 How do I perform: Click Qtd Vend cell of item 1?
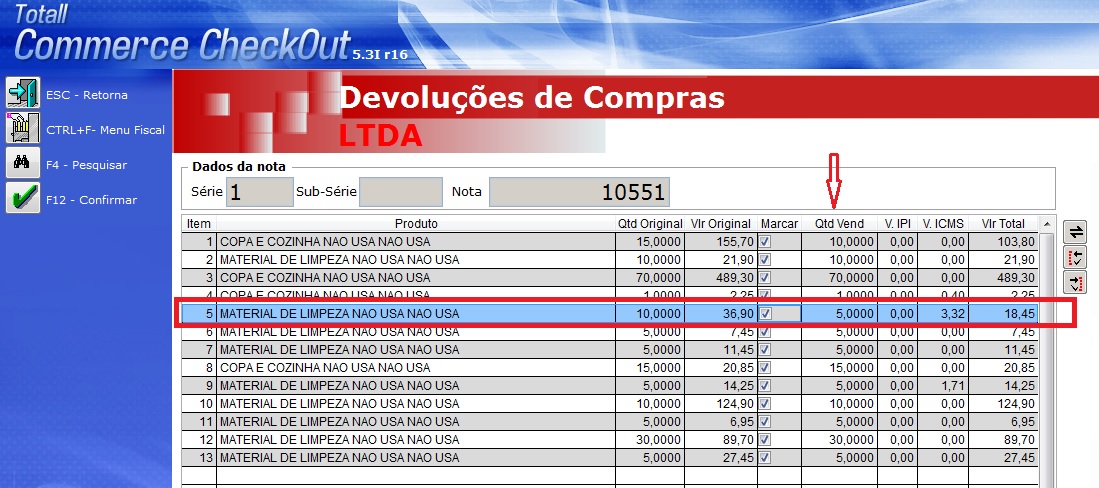point(839,242)
